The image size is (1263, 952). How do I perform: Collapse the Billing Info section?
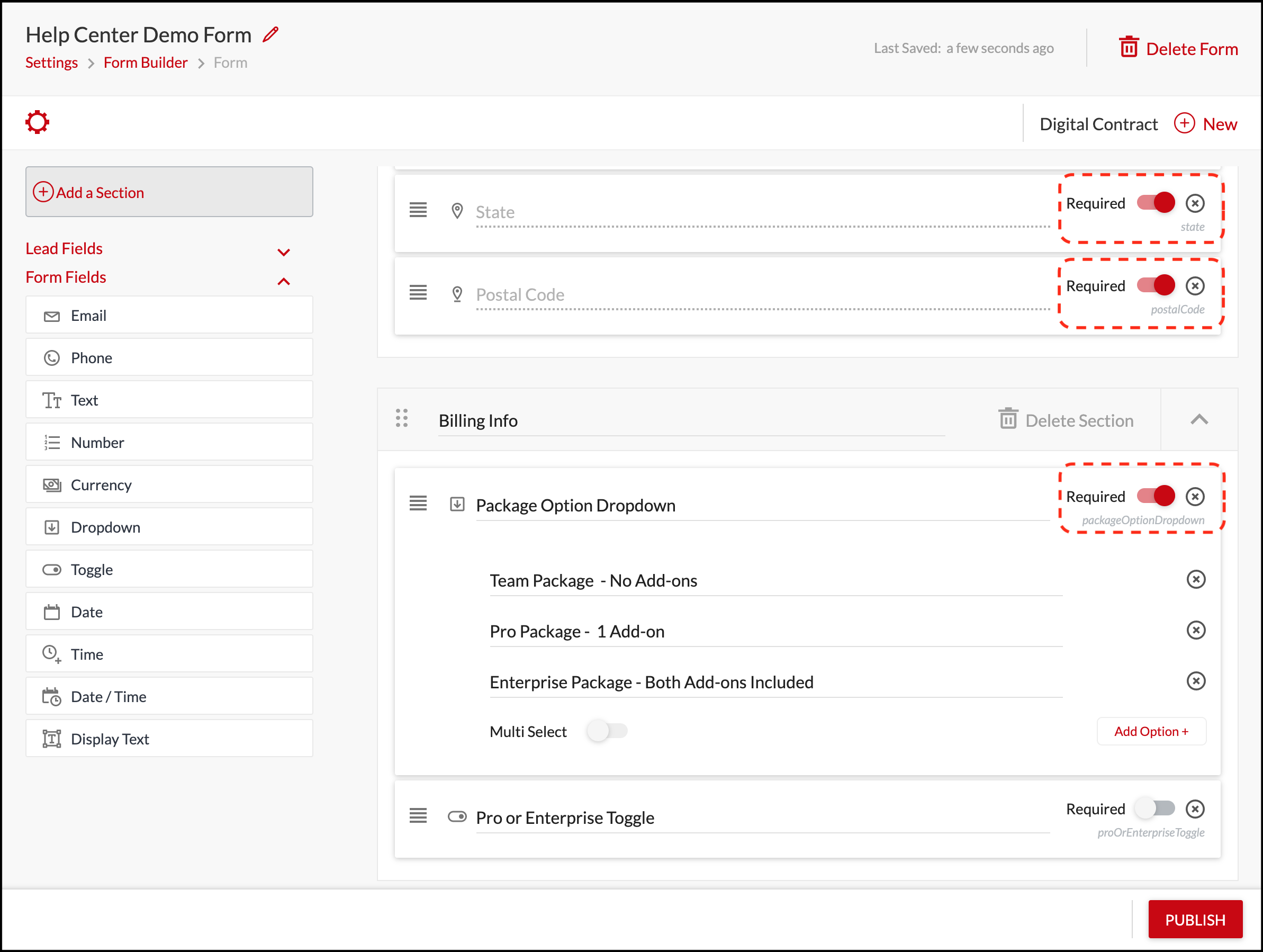coord(1199,420)
